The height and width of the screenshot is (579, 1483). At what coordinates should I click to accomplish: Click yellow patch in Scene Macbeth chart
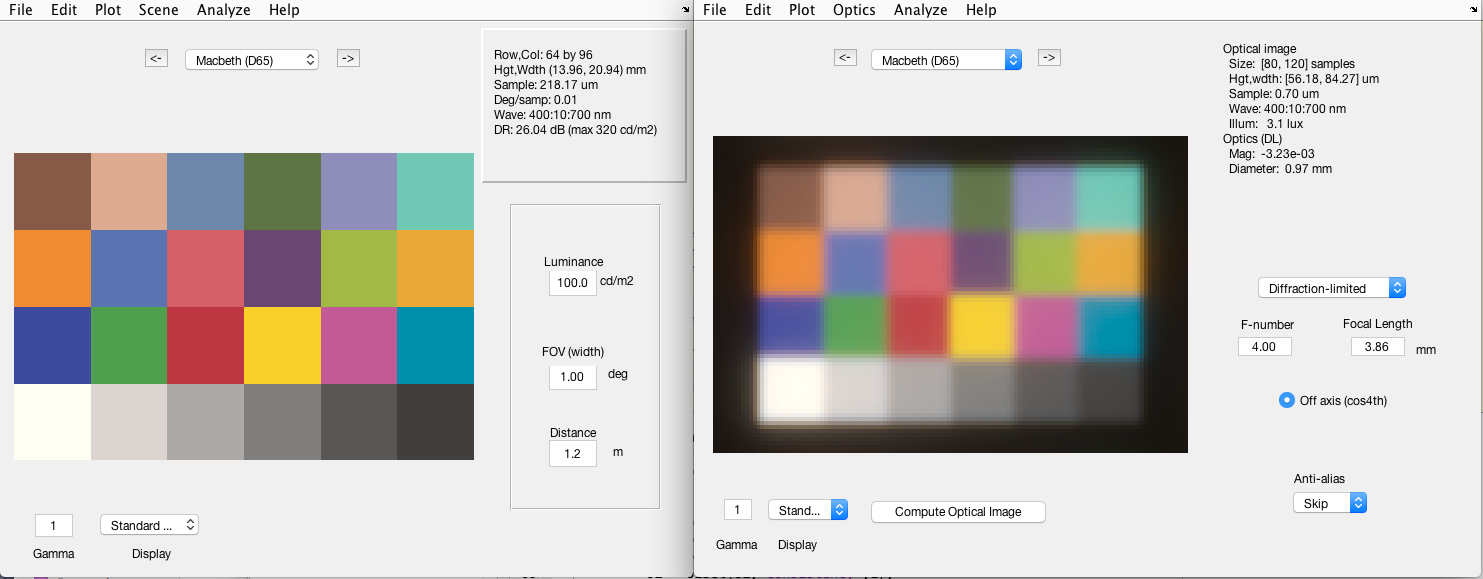coord(282,345)
